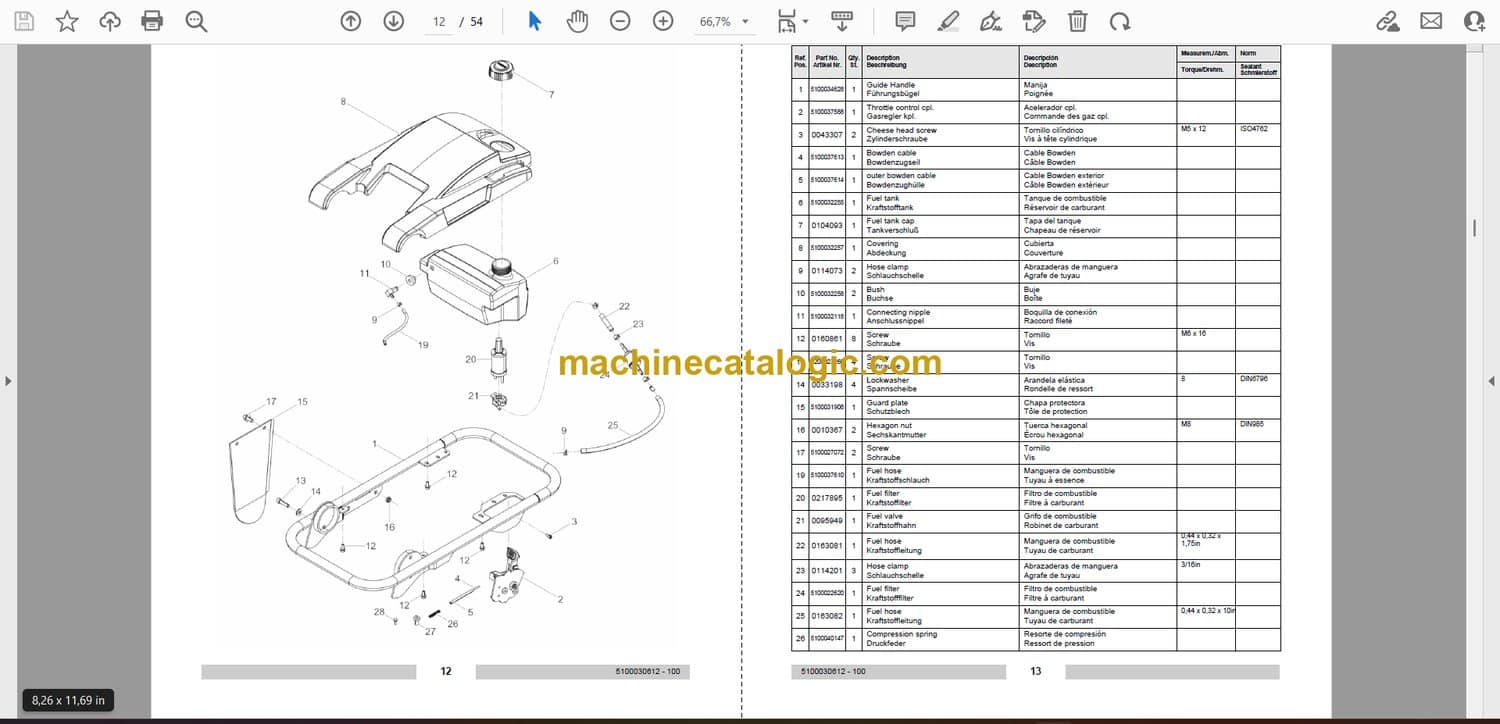This screenshot has height=724, width=1500.
Task: Select the highlight text pen tool
Action: point(949,21)
